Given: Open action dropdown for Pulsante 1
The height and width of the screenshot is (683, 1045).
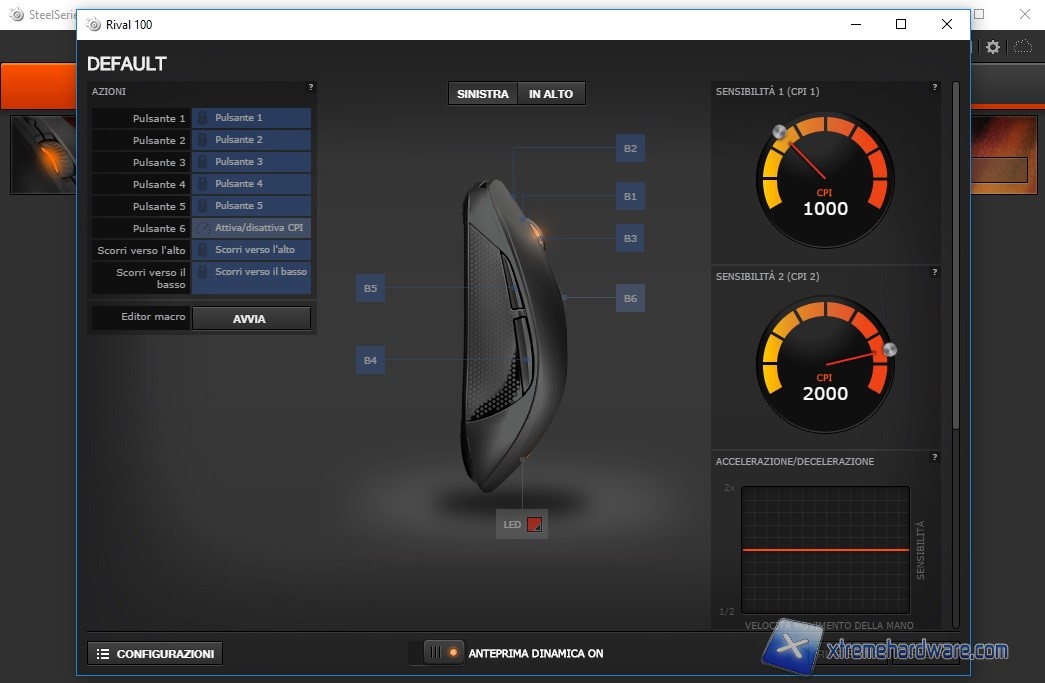Looking at the screenshot, I should [251, 118].
